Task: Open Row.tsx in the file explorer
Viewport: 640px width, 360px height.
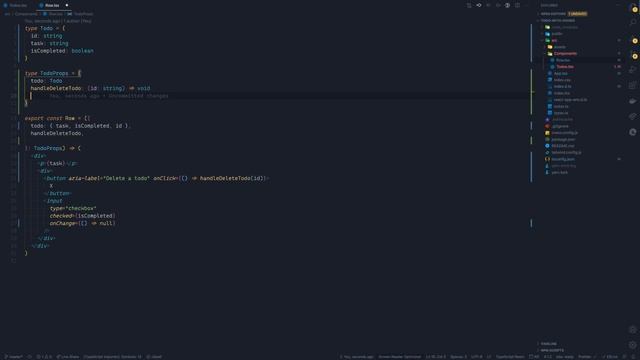Action: click(563, 60)
